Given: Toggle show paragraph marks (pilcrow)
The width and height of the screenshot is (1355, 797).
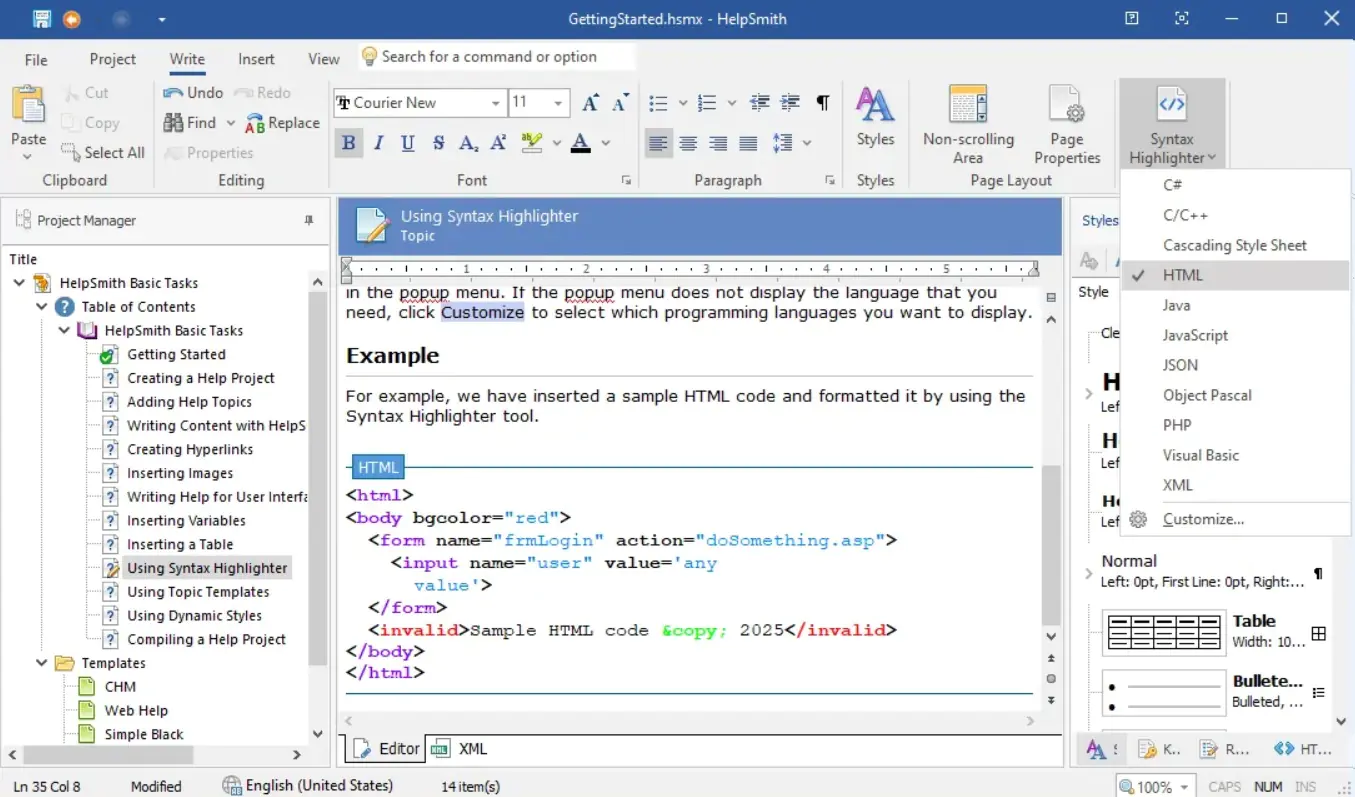Looking at the screenshot, I should click(822, 102).
